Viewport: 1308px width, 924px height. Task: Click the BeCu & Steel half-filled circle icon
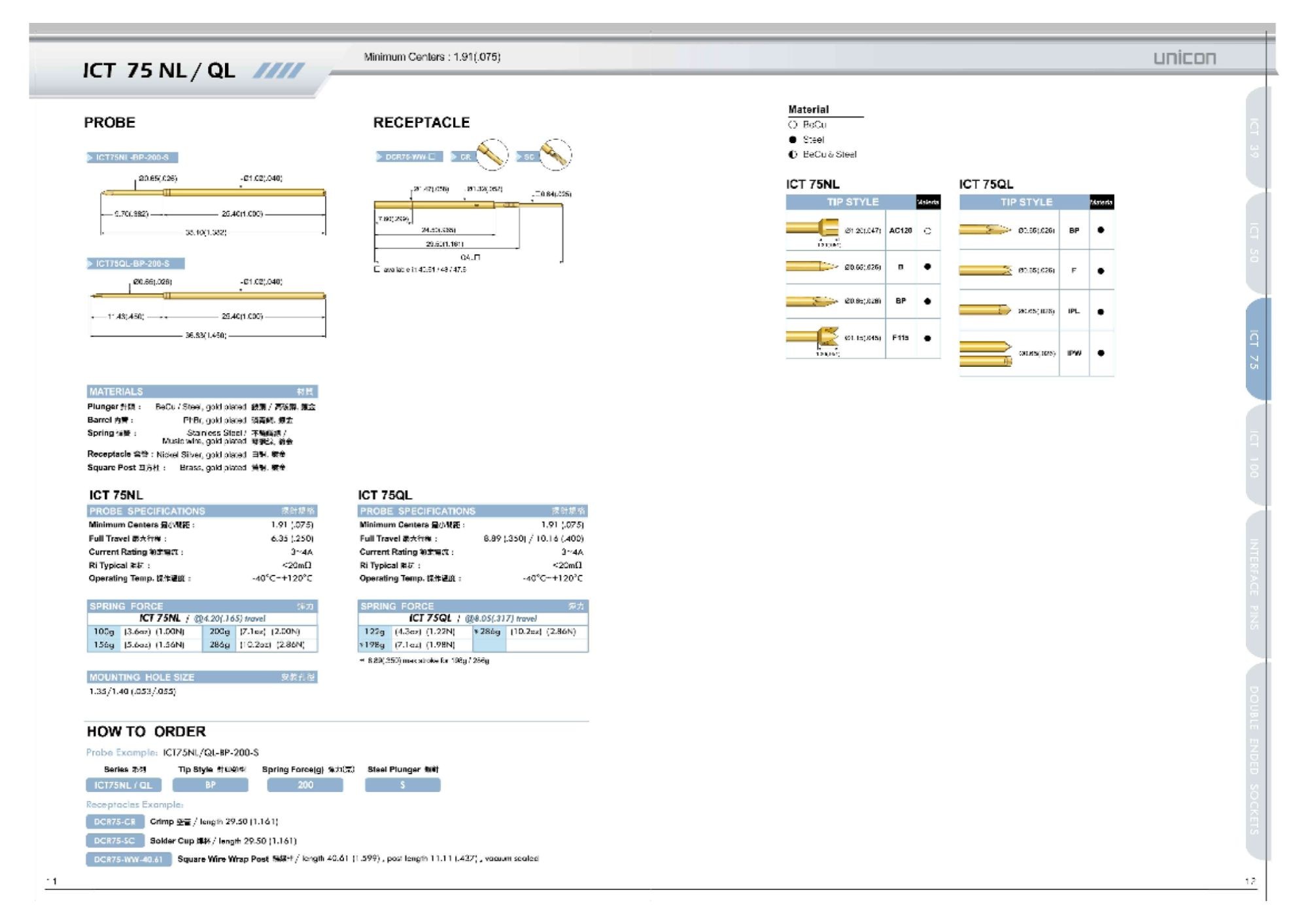[793, 154]
